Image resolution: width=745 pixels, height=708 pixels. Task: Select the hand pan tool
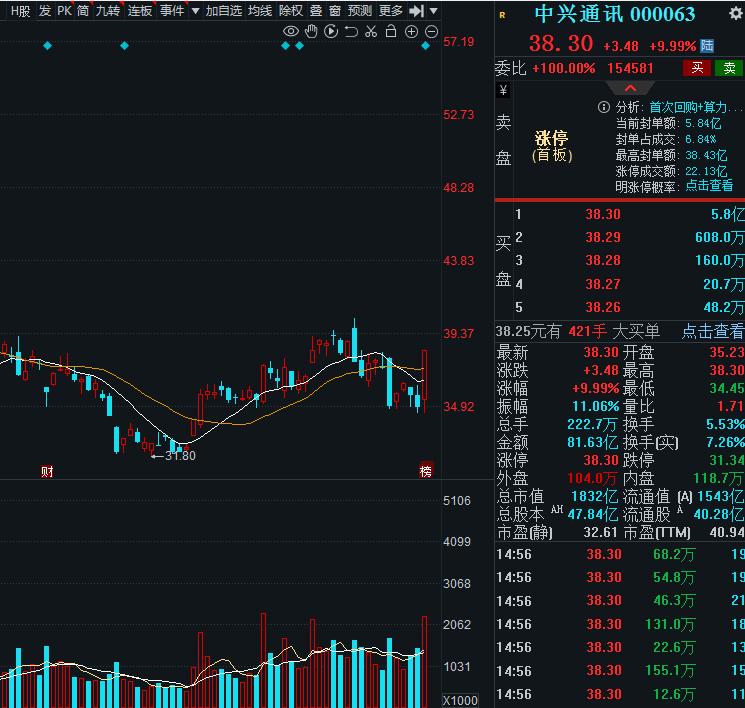pyautogui.click(x=311, y=32)
